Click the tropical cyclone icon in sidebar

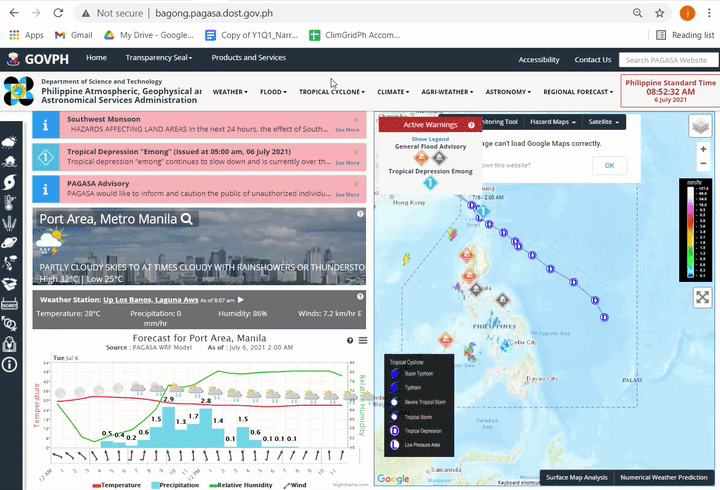click(9, 185)
